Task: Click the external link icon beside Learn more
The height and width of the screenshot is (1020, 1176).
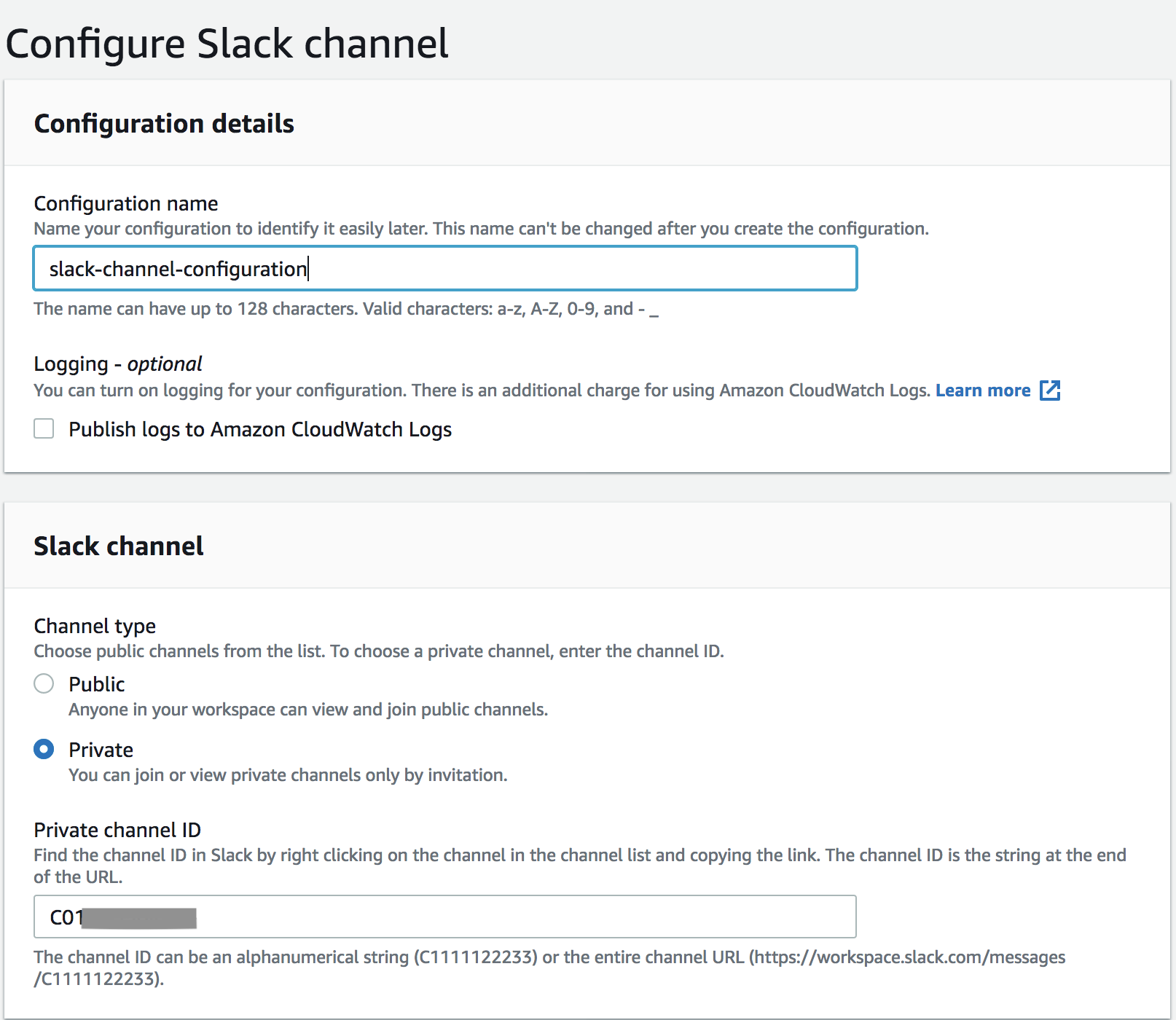Action: pyautogui.click(x=1050, y=391)
